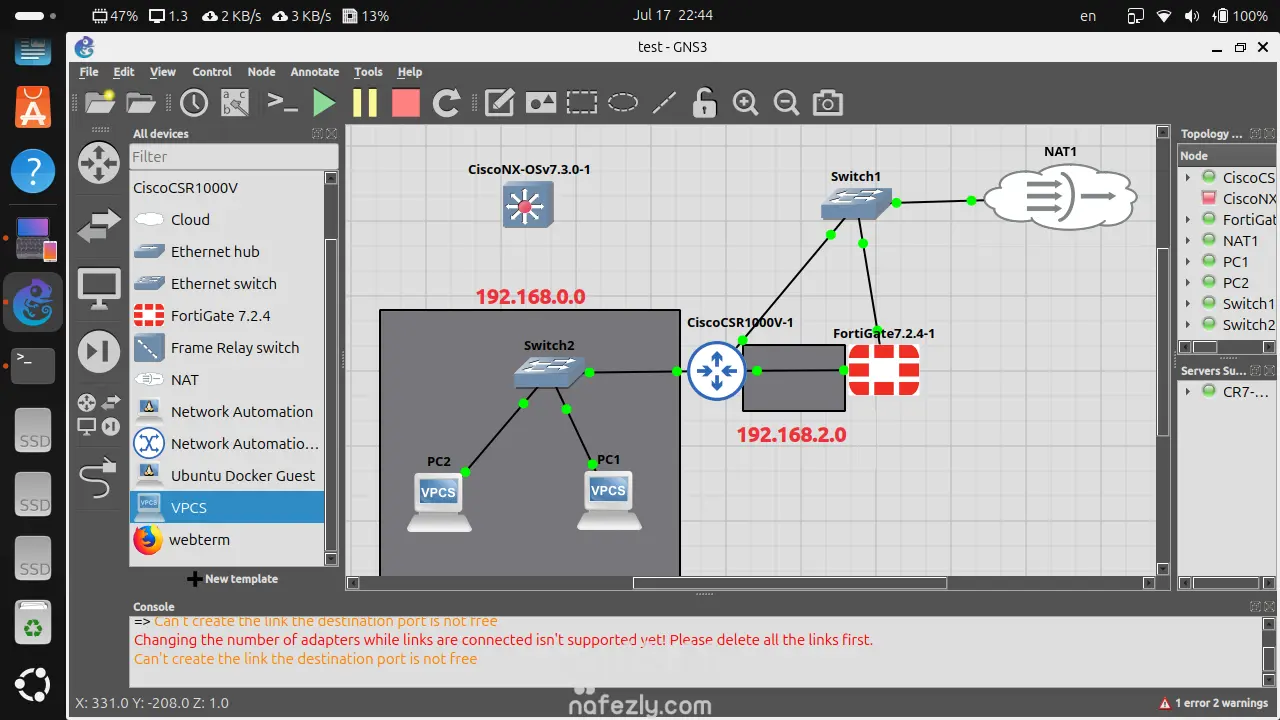Open a project with the second folder icon
The height and width of the screenshot is (720, 1280).
tap(141, 102)
